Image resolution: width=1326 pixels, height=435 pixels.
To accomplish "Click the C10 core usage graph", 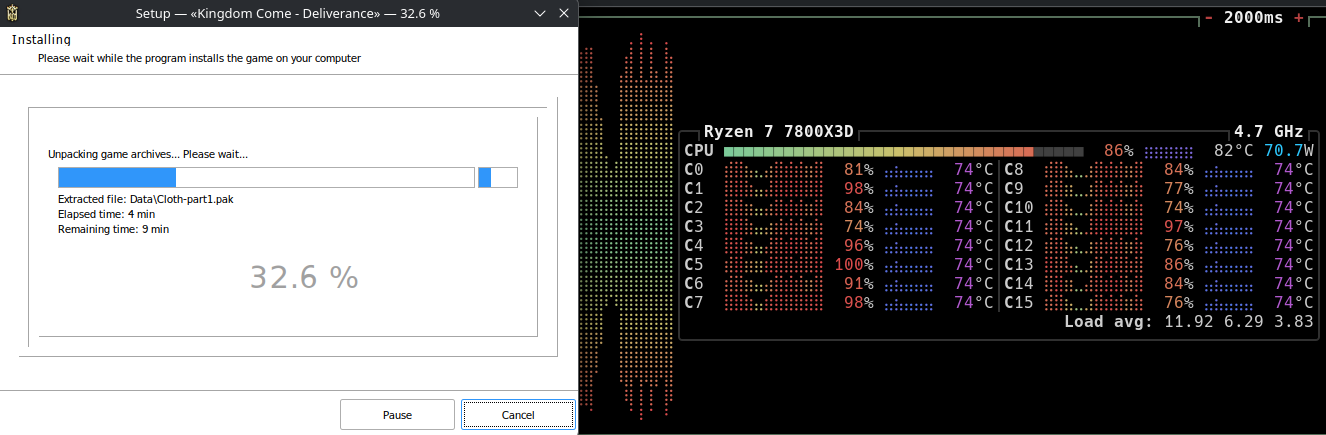I will (1093, 208).
